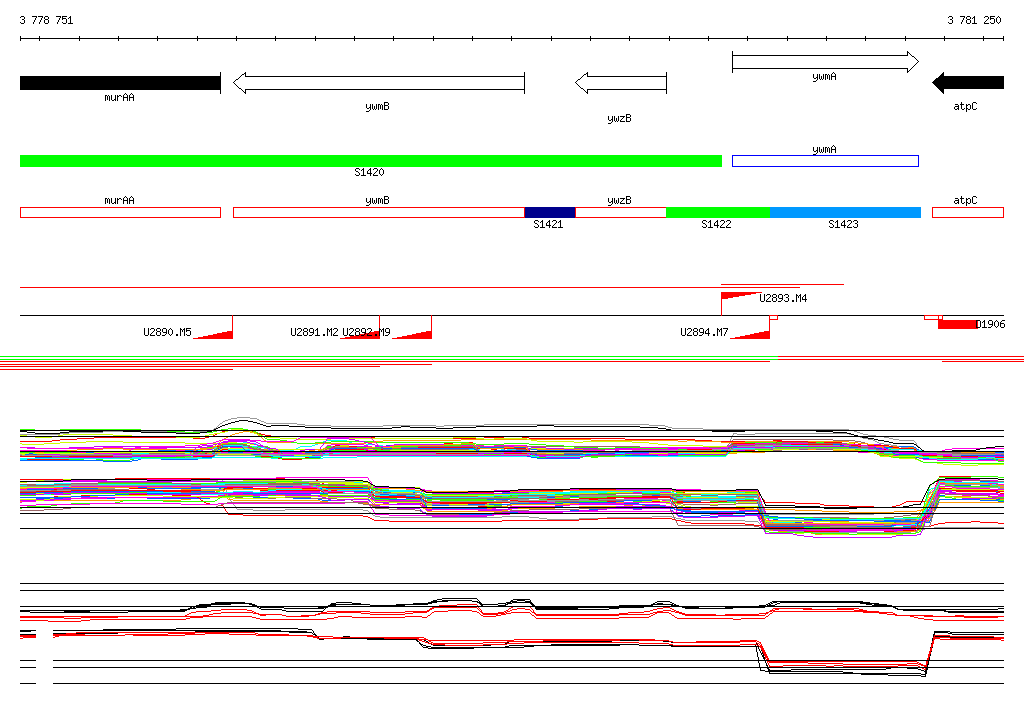
Task: Click the start coordinate 3 778 751
Action: [46, 20]
